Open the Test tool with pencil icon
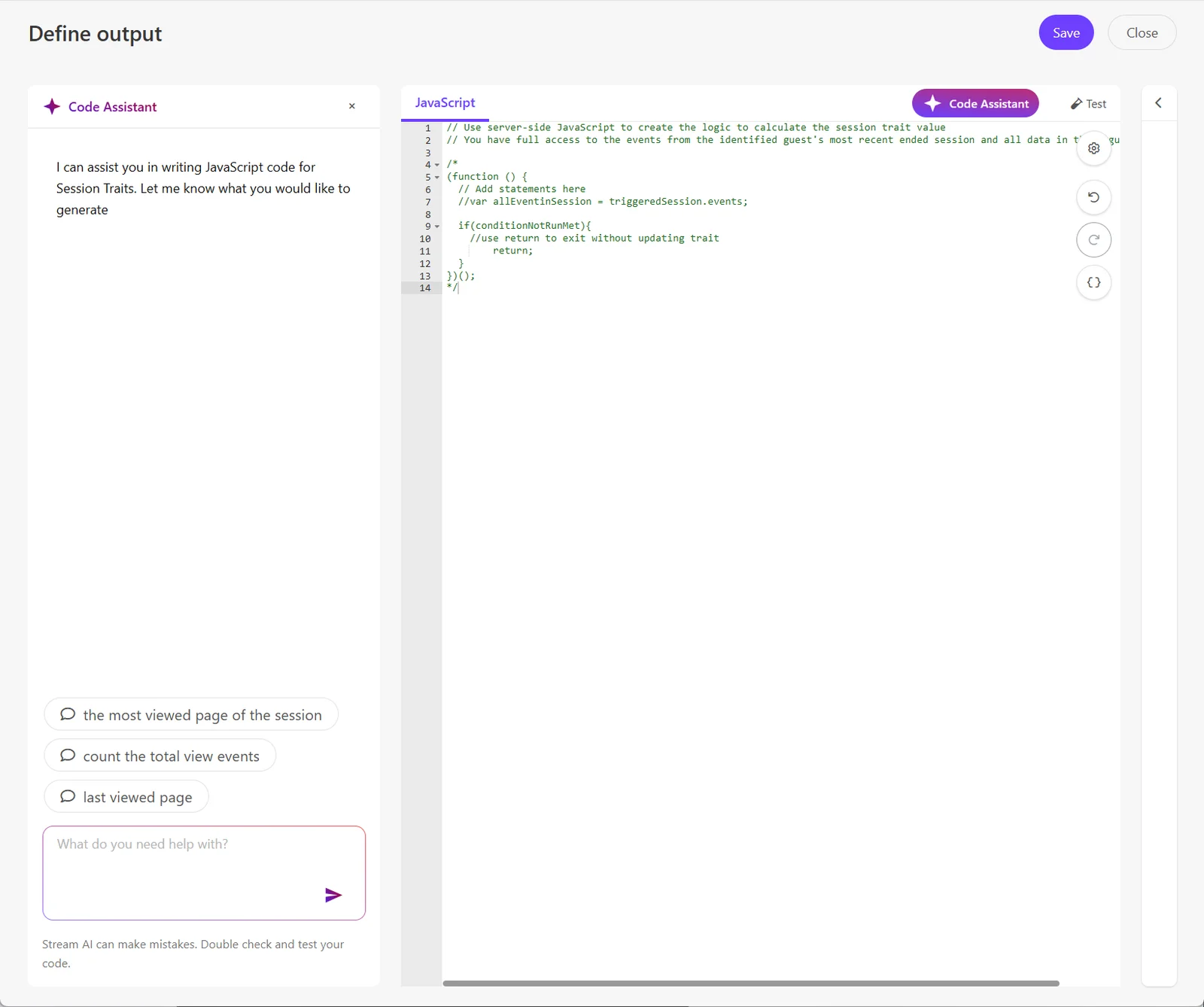 (x=1088, y=104)
